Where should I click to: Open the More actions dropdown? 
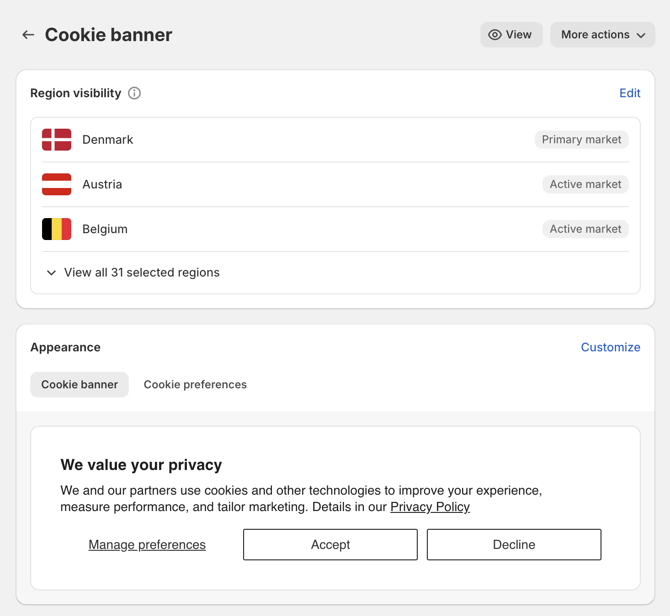(x=602, y=35)
